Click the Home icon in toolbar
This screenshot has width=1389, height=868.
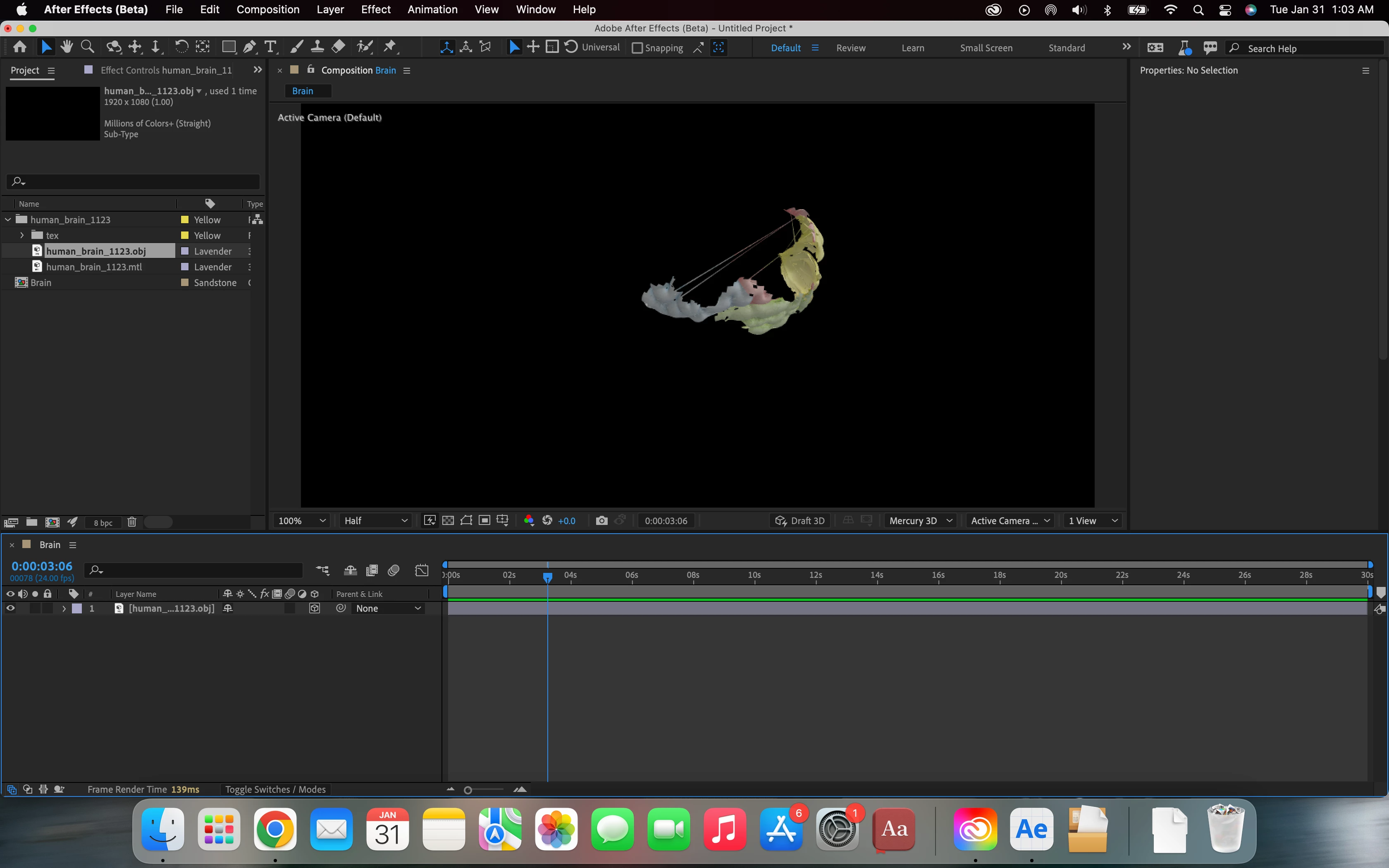(19, 47)
